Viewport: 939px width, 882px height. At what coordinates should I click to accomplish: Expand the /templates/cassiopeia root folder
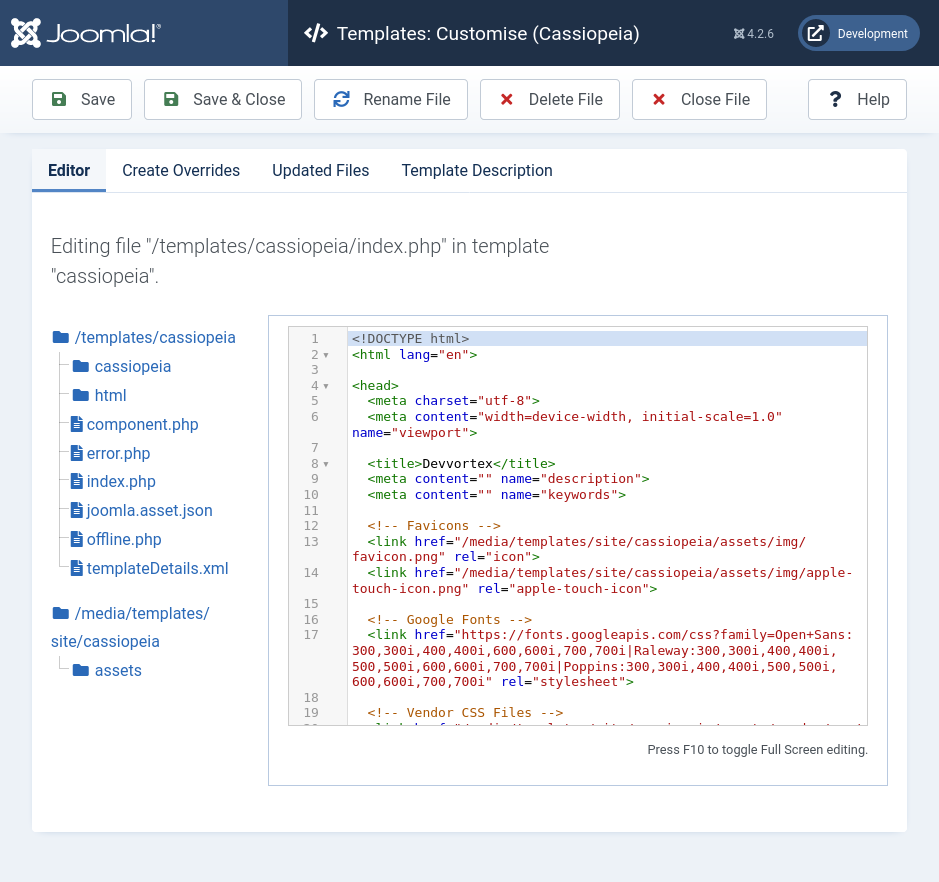pos(155,337)
